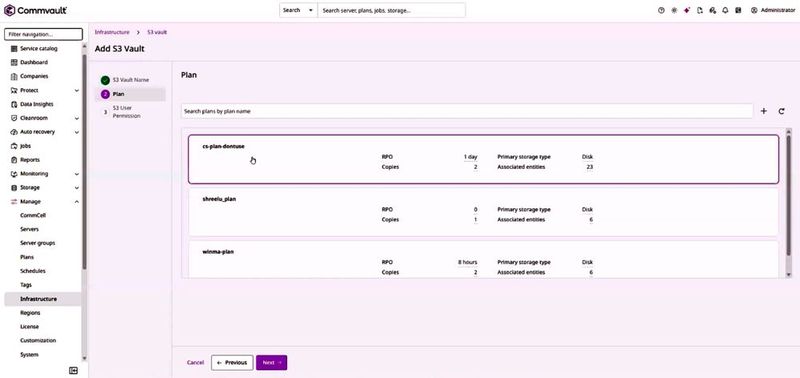Click the Previous button
This screenshot has height=378, width=800.
(x=232, y=363)
